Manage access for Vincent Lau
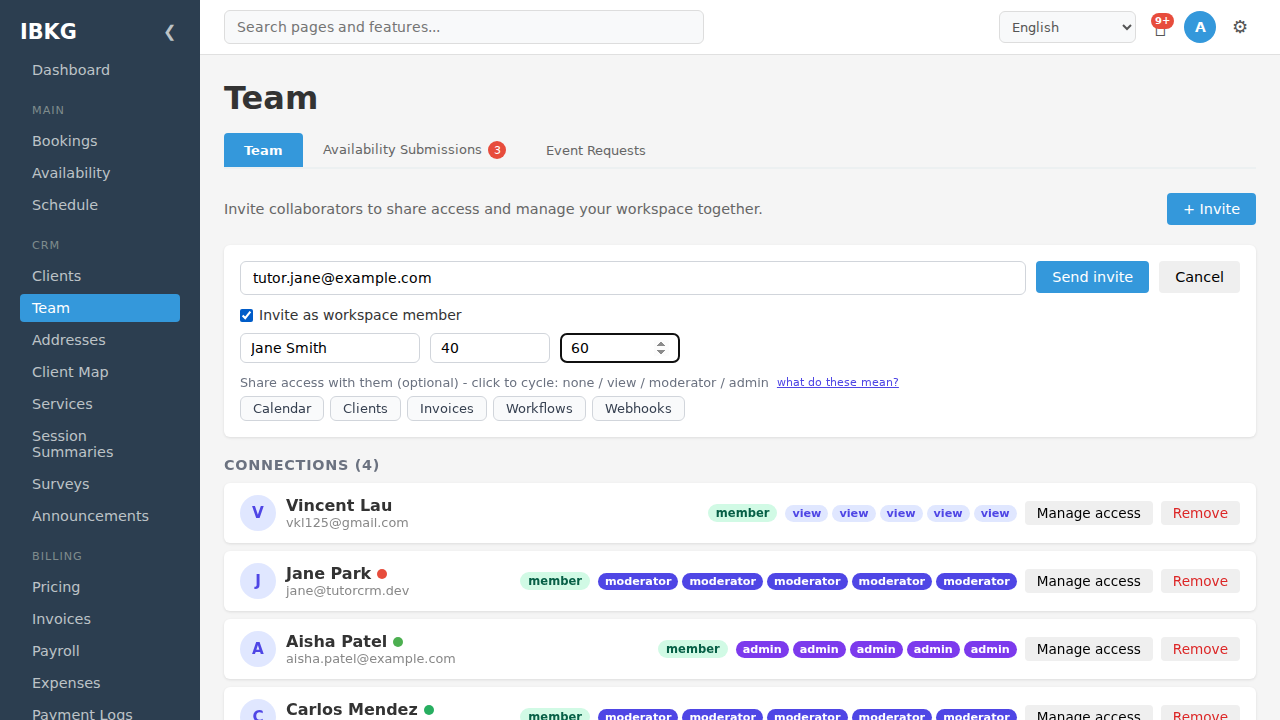The width and height of the screenshot is (1280, 720). coord(1089,513)
